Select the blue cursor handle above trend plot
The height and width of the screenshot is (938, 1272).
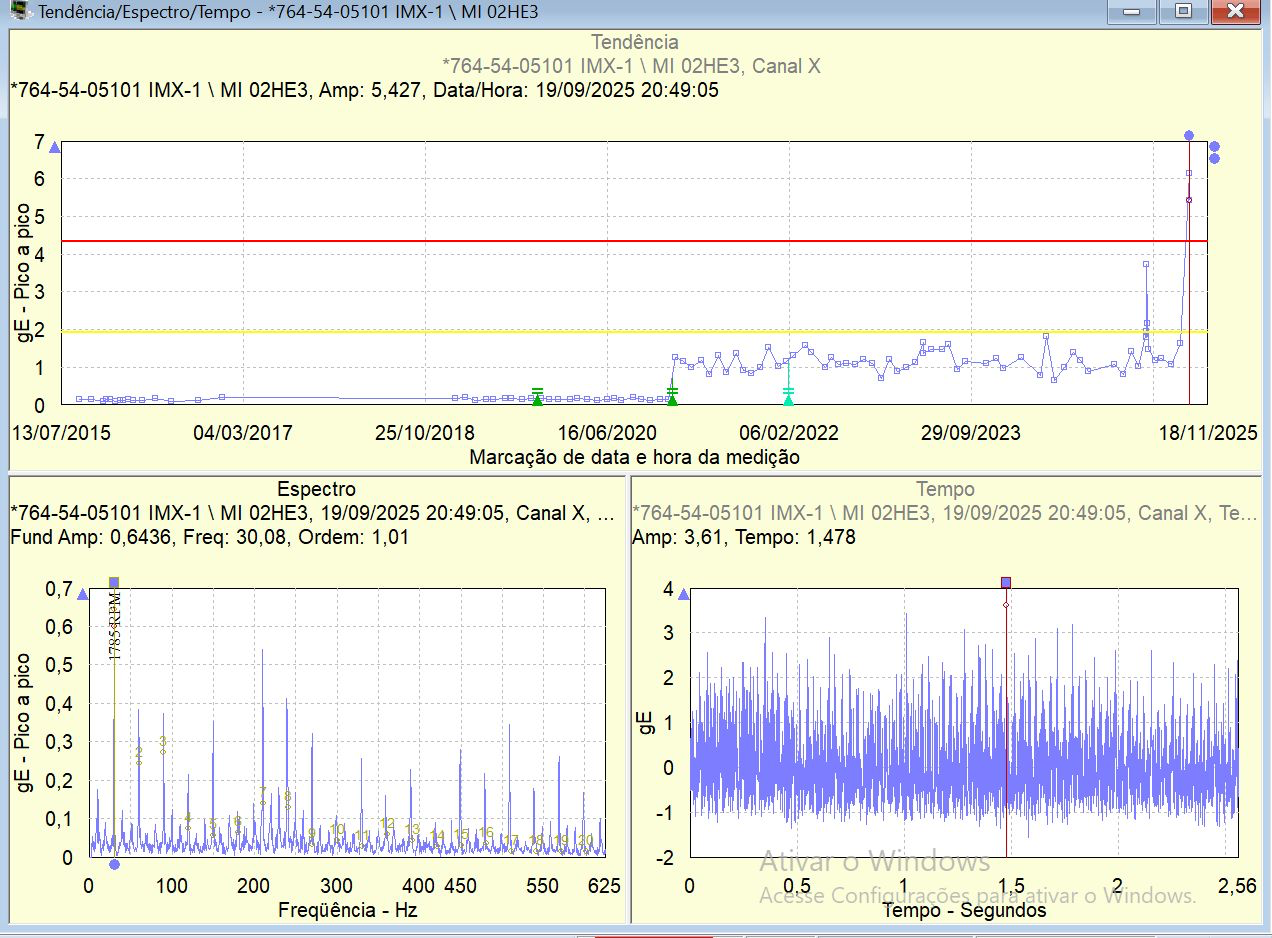pyautogui.click(x=1189, y=135)
